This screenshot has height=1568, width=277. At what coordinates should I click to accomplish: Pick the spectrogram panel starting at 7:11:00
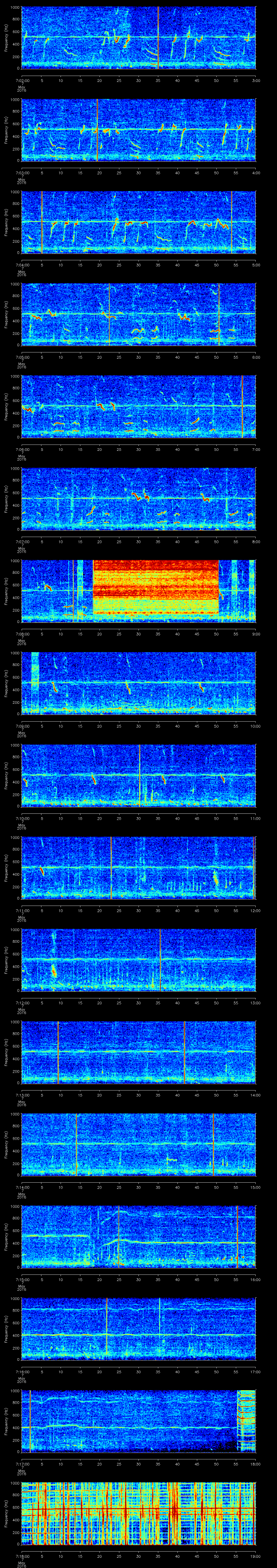click(x=139, y=868)
